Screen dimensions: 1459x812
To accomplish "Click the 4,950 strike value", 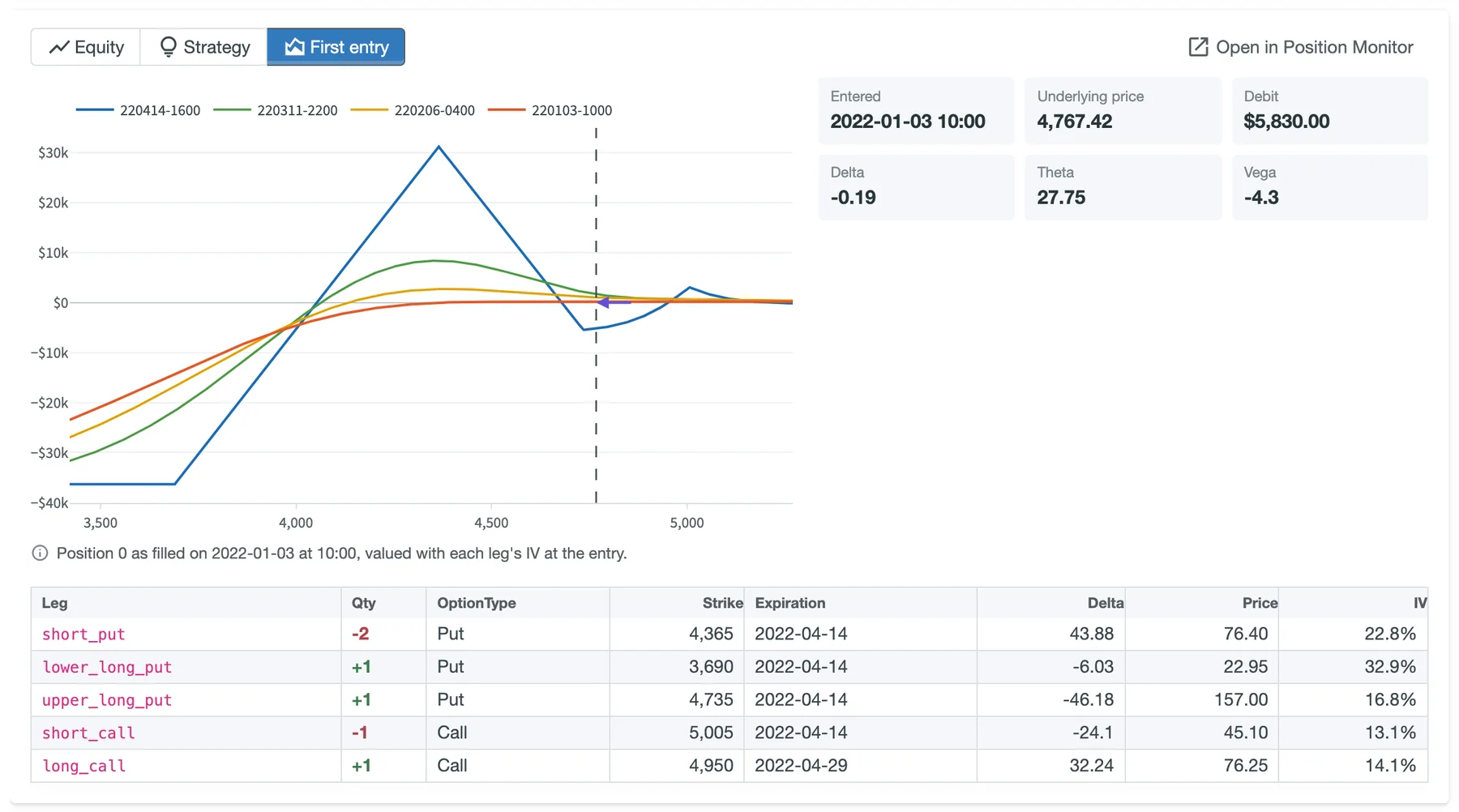I will click(711, 765).
